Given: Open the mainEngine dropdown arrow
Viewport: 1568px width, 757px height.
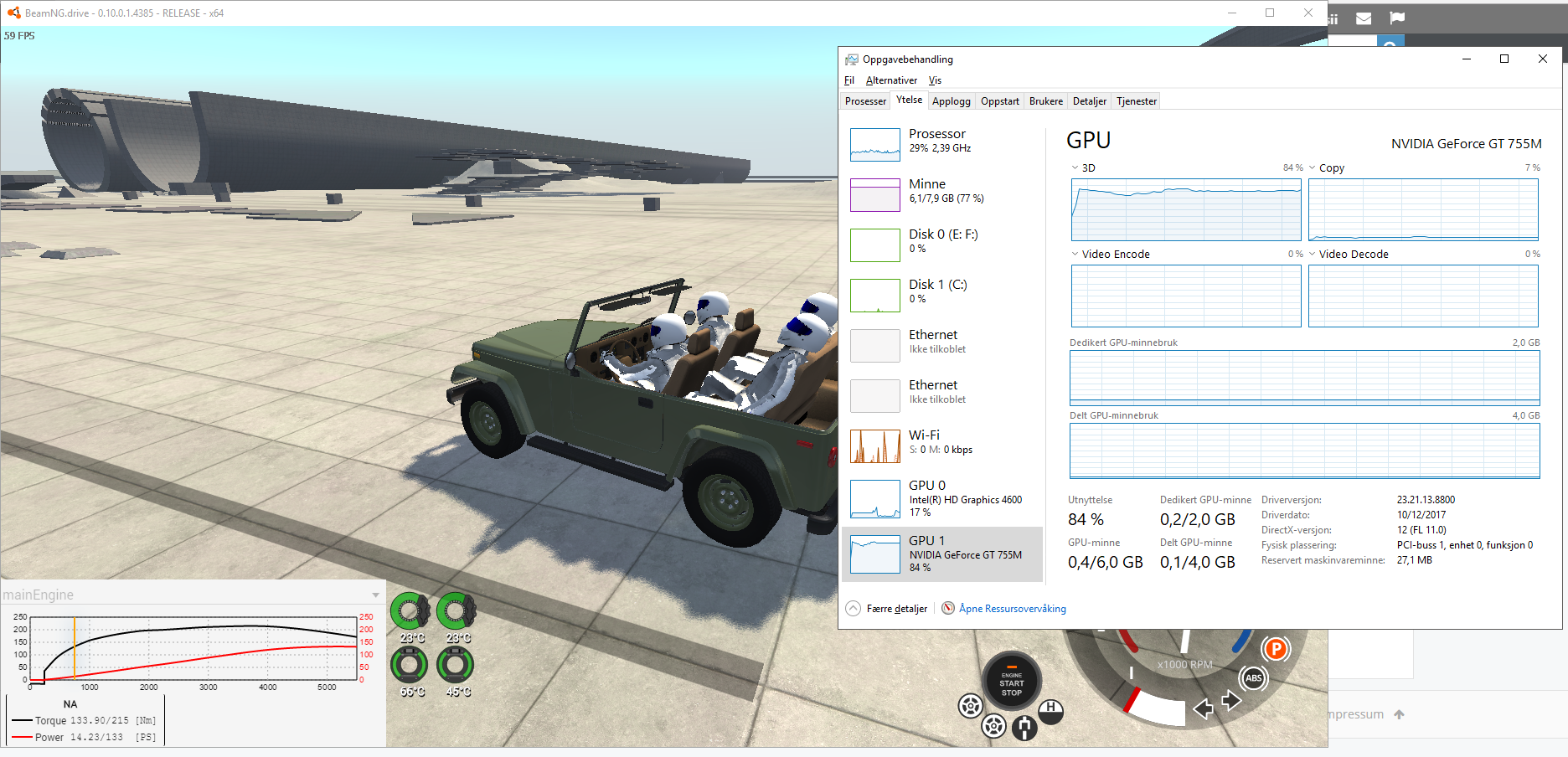Looking at the screenshot, I should tap(375, 595).
